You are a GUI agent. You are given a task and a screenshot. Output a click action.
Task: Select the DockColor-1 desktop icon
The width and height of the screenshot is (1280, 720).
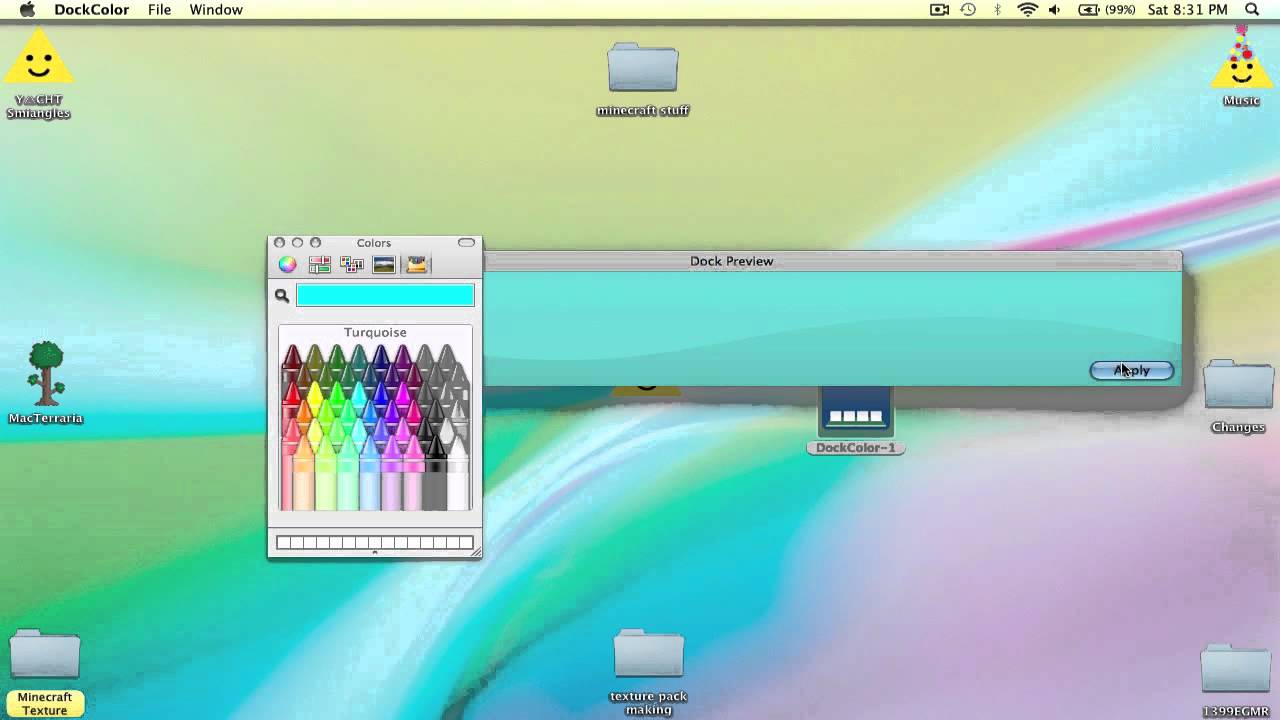click(x=856, y=421)
